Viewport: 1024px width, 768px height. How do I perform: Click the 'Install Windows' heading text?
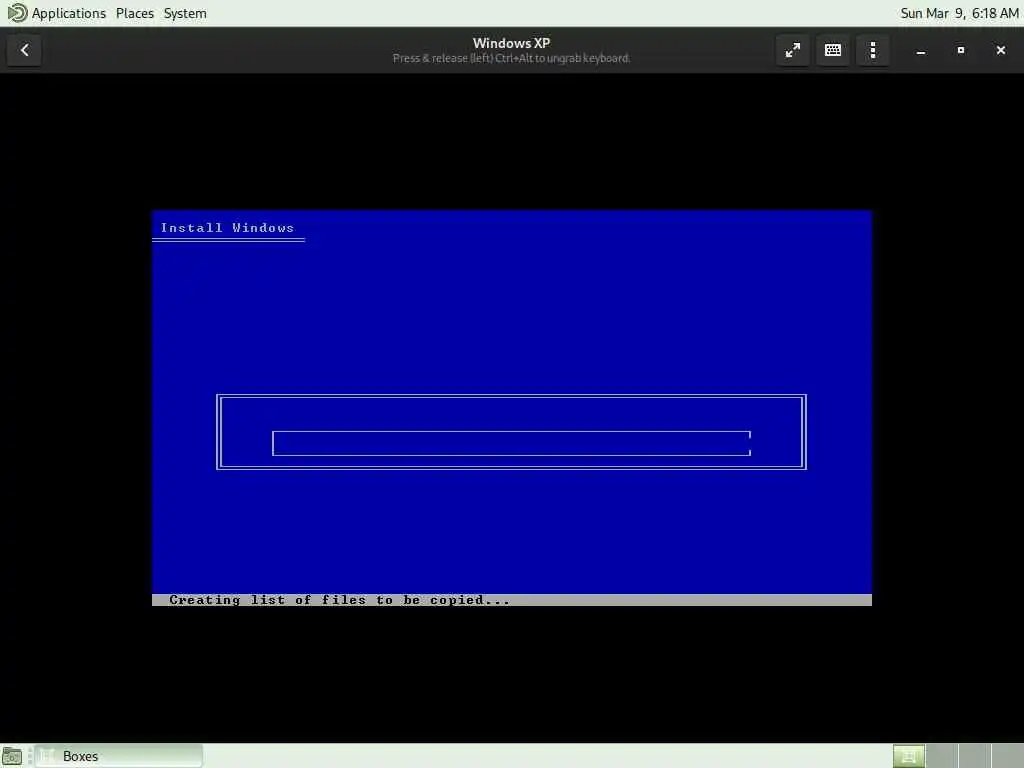pyautogui.click(x=227, y=228)
